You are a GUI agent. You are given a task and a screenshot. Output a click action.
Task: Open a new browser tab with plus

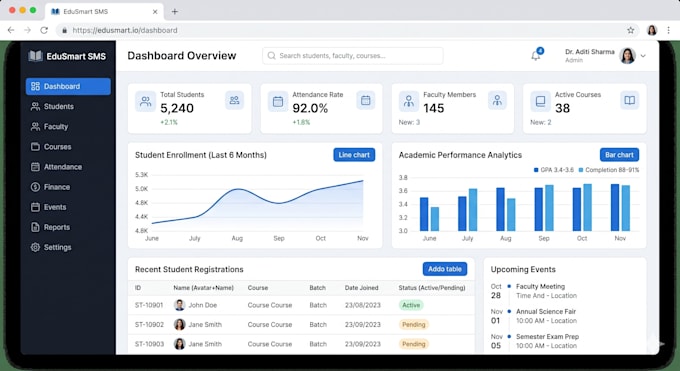pos(175,12)
